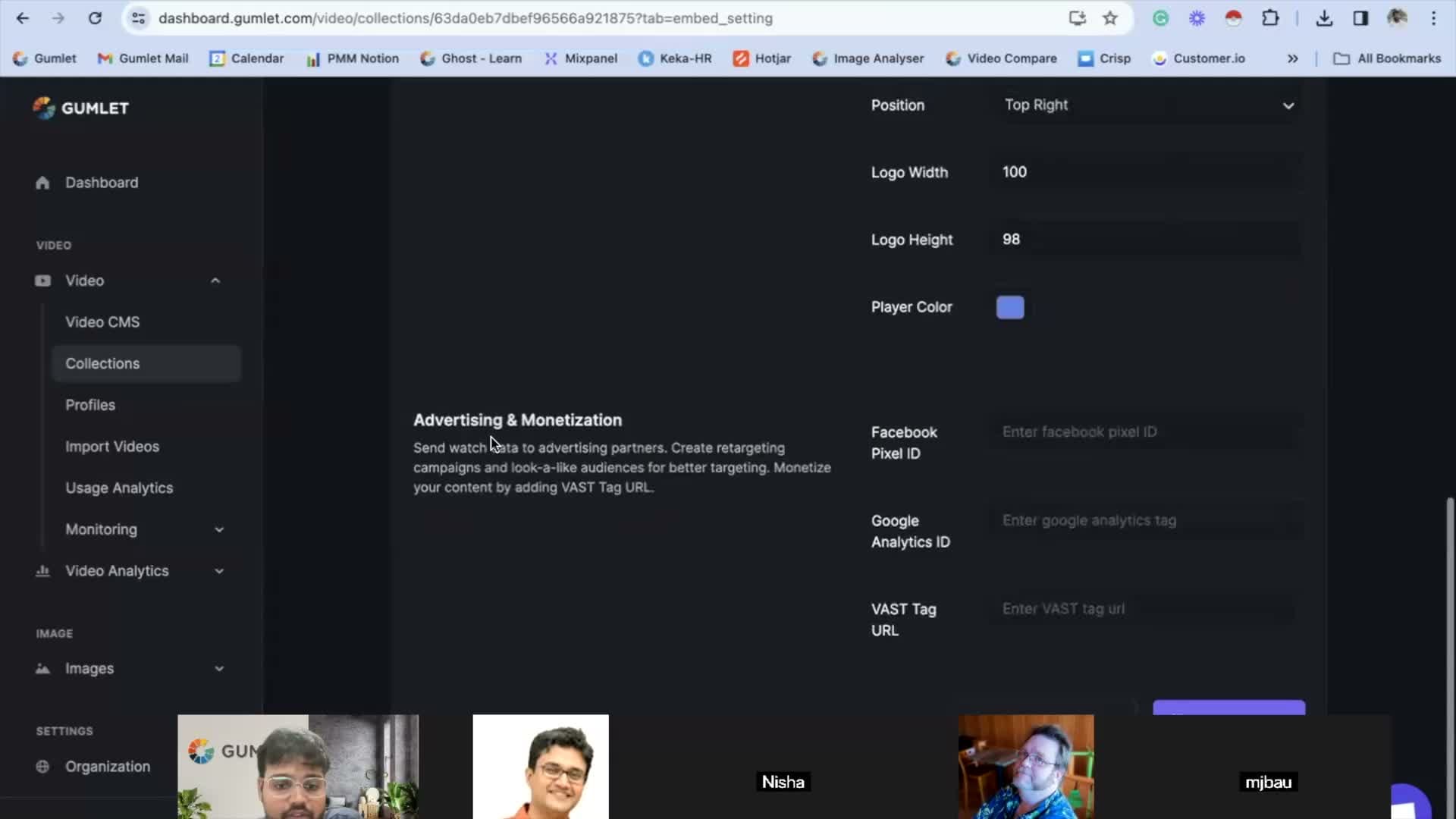Image resolution: width=1456 pixels, height=819 pixels.
Task: Click the Video Analytics chart icon
Action: point(42,571)
